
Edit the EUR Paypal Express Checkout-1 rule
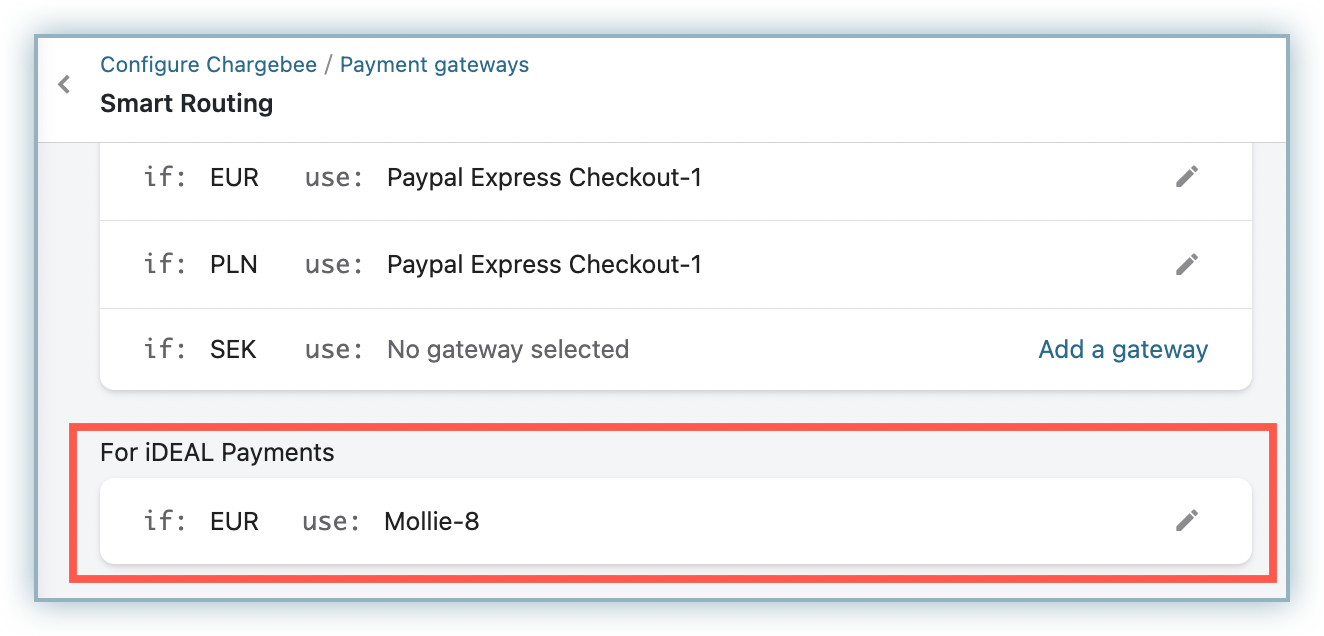(1186, 177)
